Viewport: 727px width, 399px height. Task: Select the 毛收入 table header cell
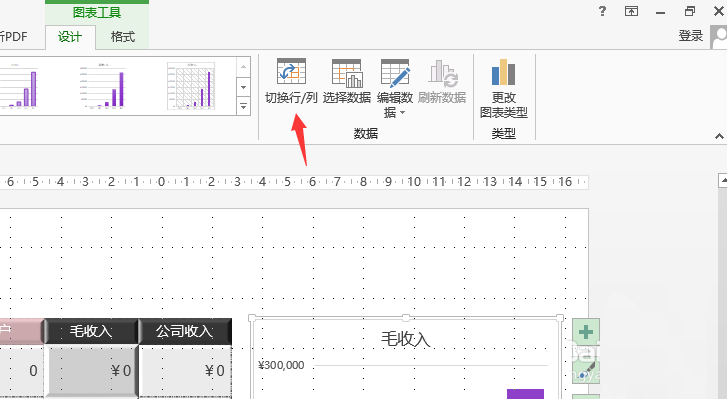(91, 331)
